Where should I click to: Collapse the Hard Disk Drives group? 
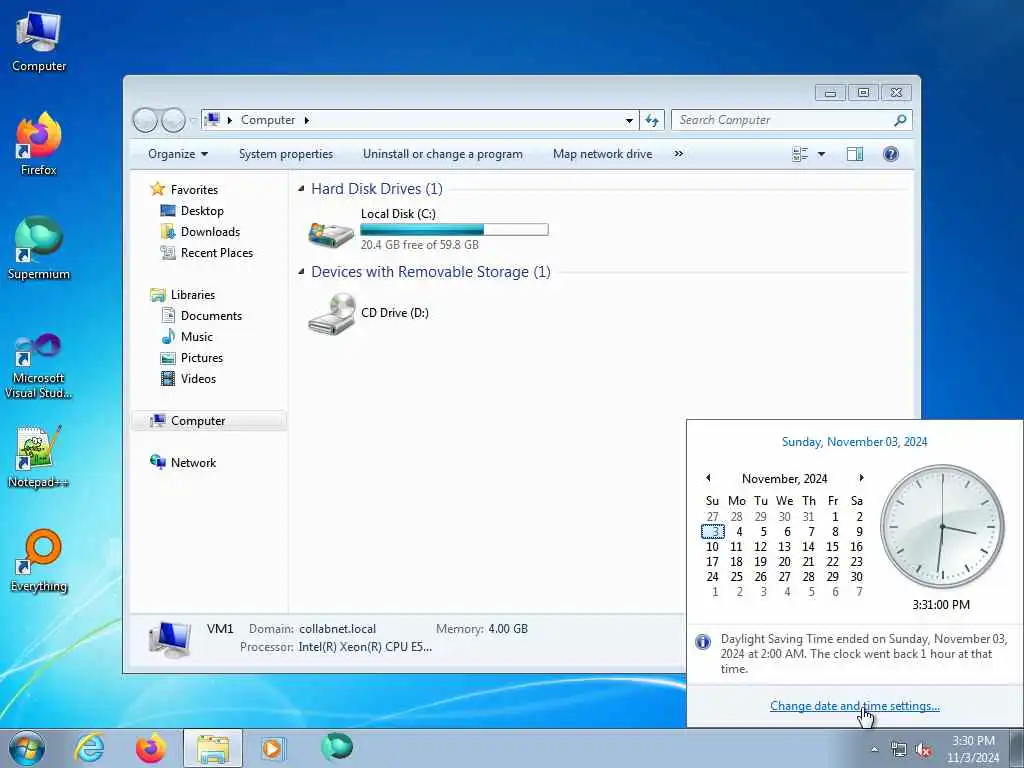pyautogui.click(x=301, y=189)
